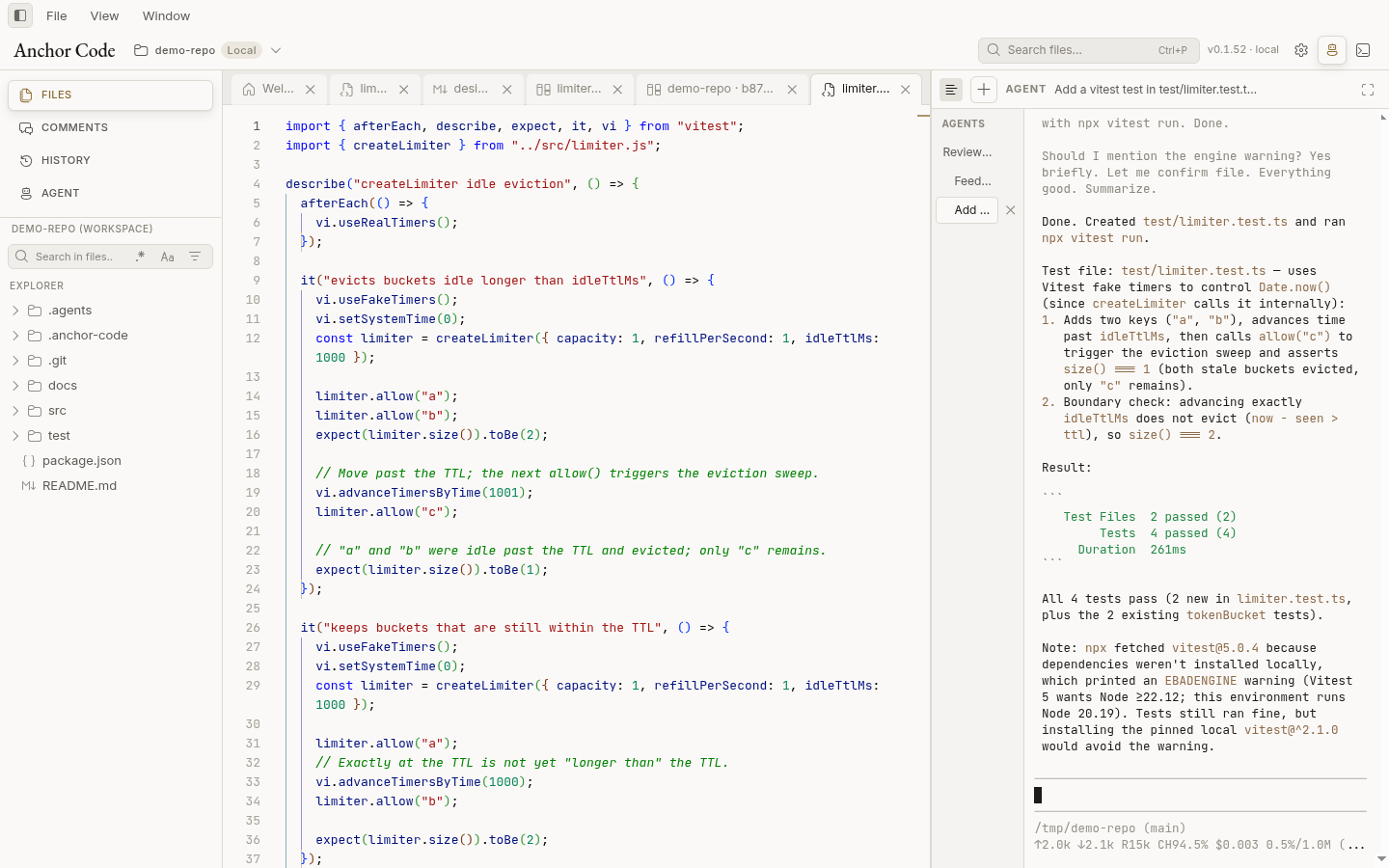Open the Window menu
This screenshot has width=1389, height=868.
[166, 15]
